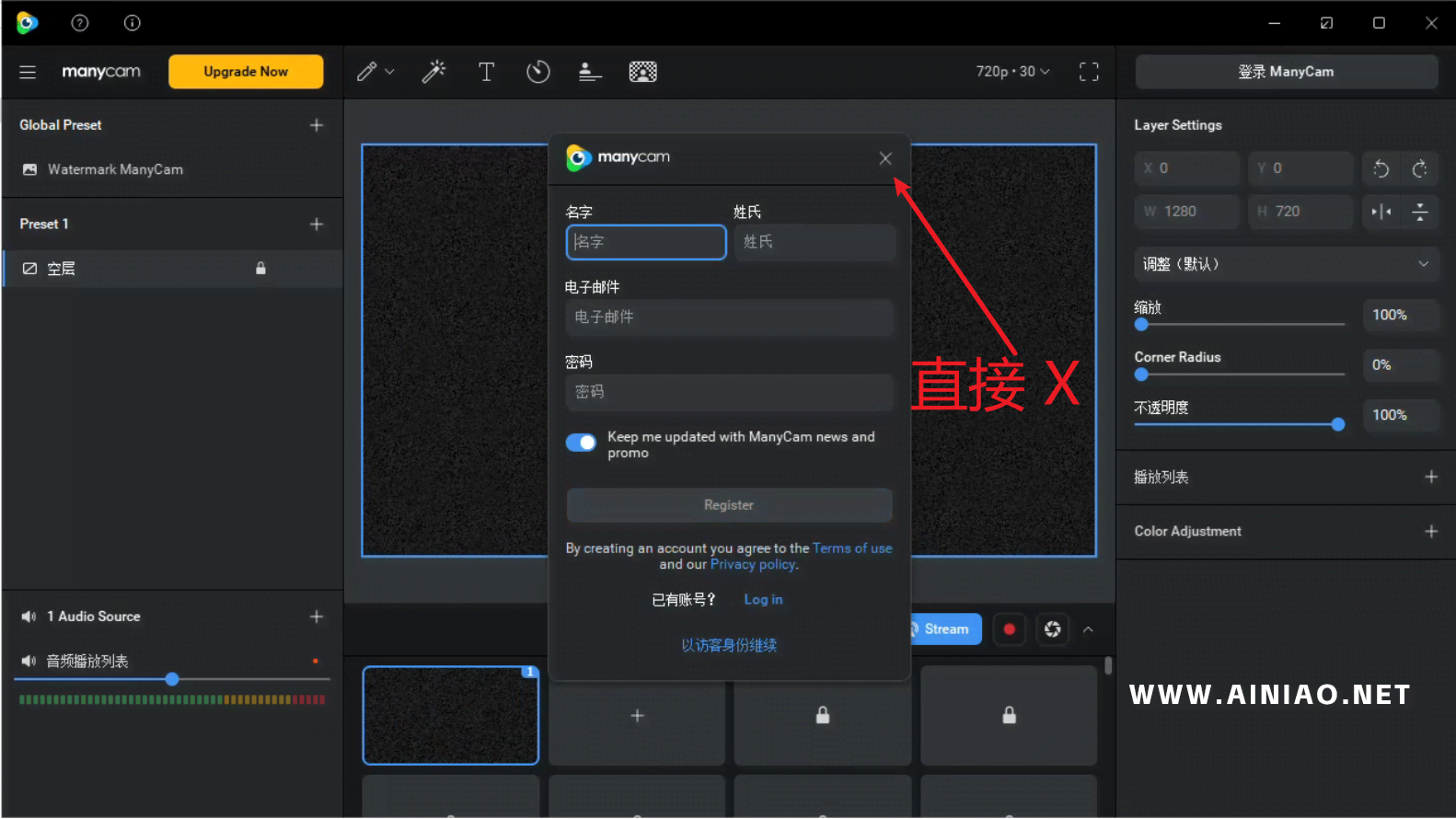The height and width of the screenshot is (819, 1456).
Task: Click the H 720 height field
Action: tap(1300, 212)
